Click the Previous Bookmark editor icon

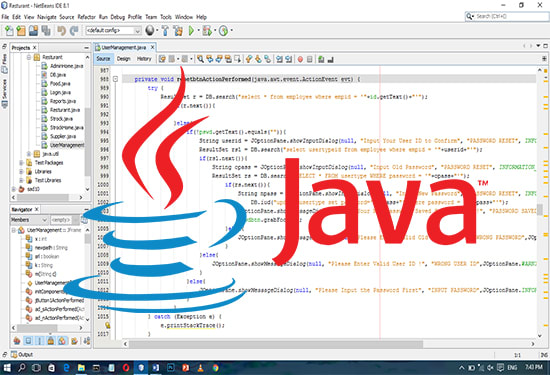(x=249, y=59)
